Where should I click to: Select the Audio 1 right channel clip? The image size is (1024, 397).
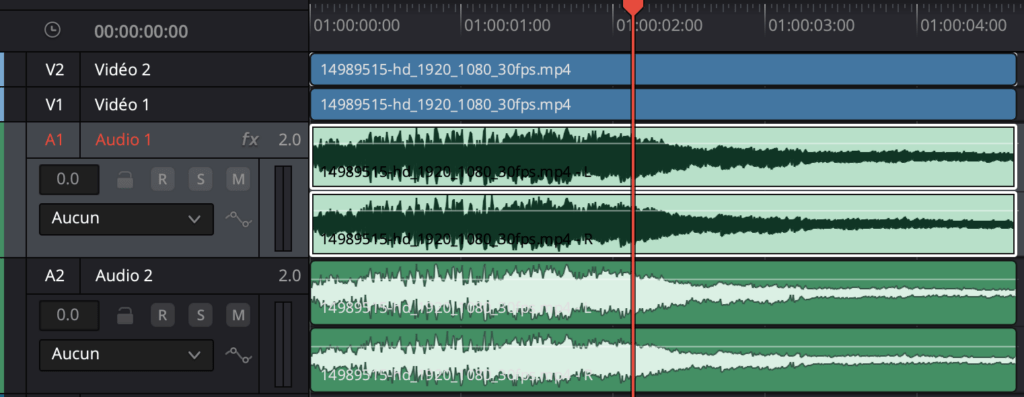pos(663,224)
